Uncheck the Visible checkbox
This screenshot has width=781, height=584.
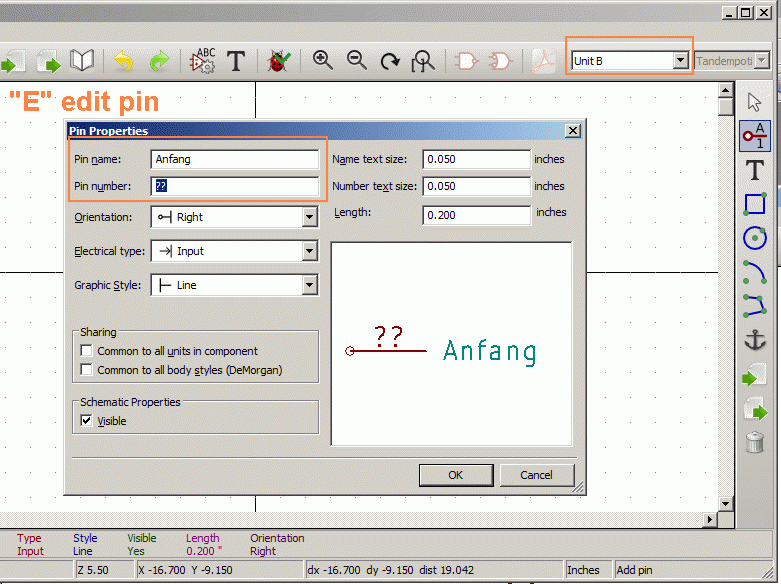coord(87,421)
